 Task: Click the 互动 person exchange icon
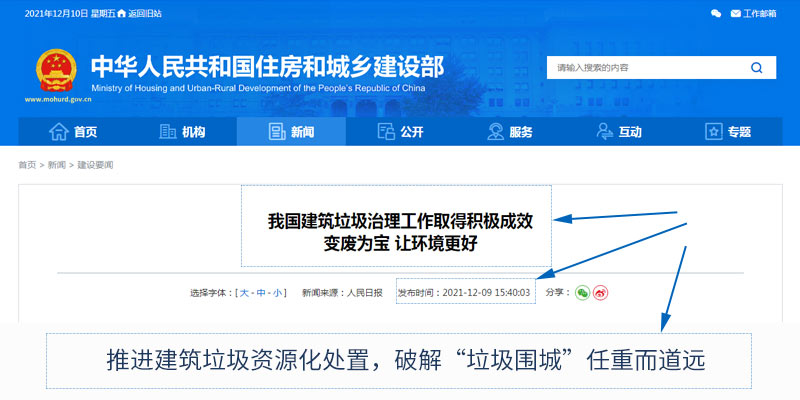(605, 132)
